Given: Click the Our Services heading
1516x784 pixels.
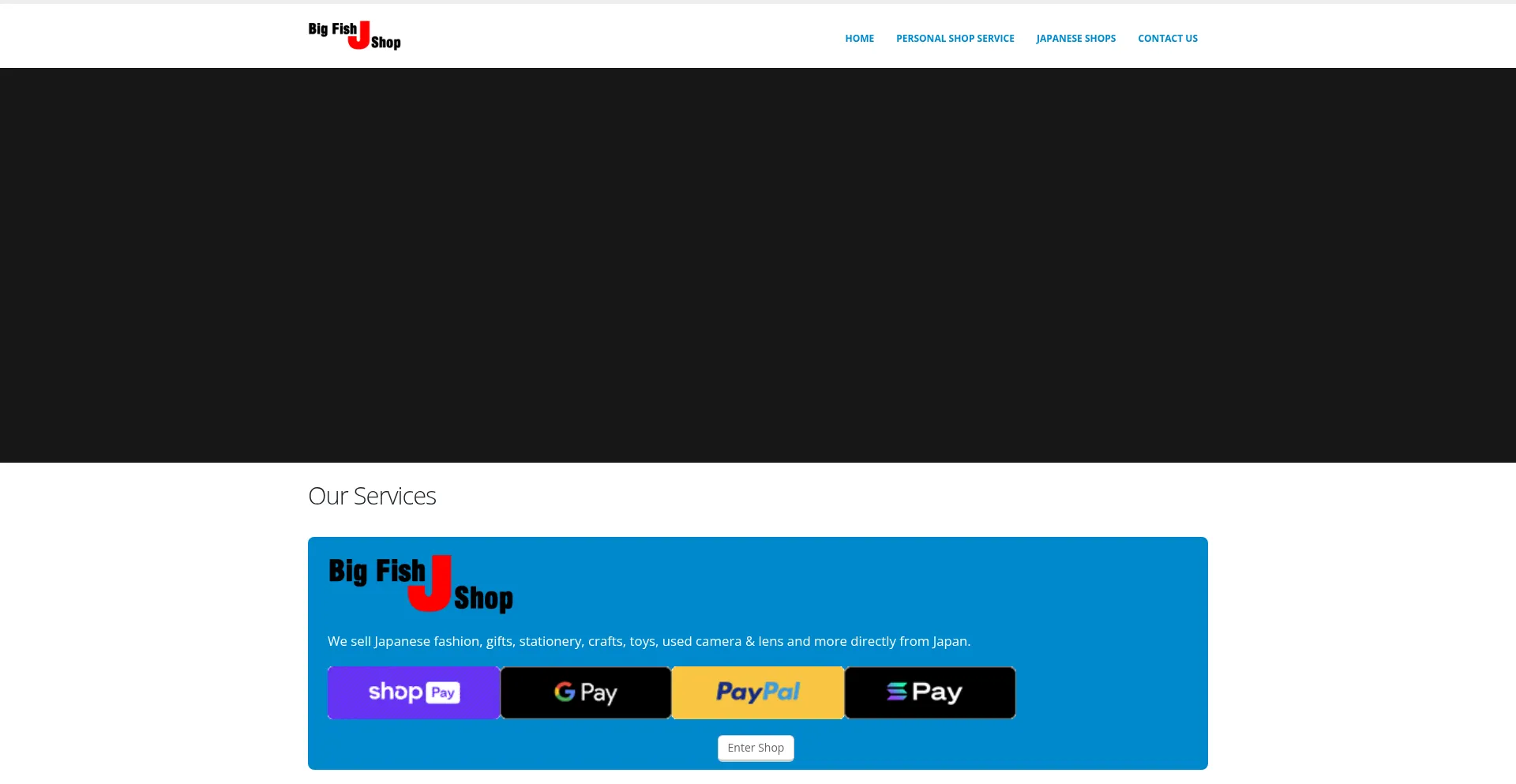Looking at the screenshot, I should pyautogui.click(x=372, y=495).
